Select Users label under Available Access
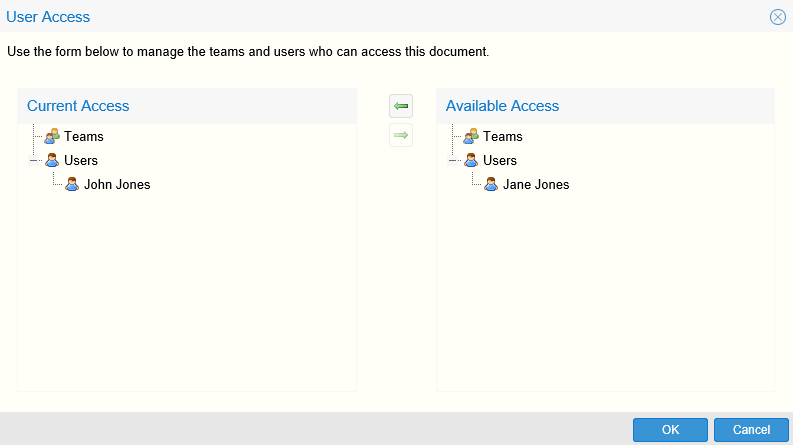This screenshot has height=445, width=793. [500, 160]
